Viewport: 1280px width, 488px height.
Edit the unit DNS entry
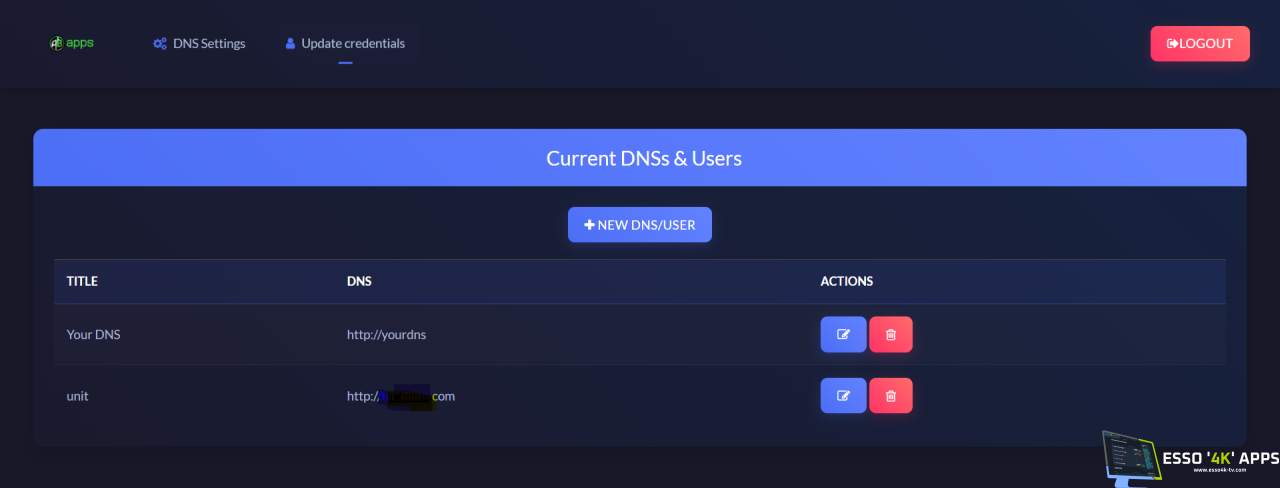[843, 396]
